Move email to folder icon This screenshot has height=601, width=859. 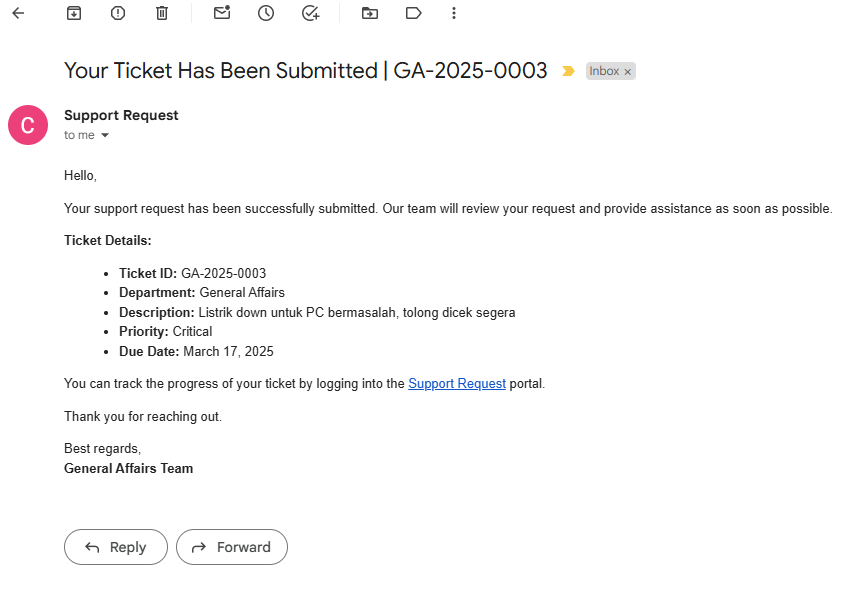click(370, 13)
